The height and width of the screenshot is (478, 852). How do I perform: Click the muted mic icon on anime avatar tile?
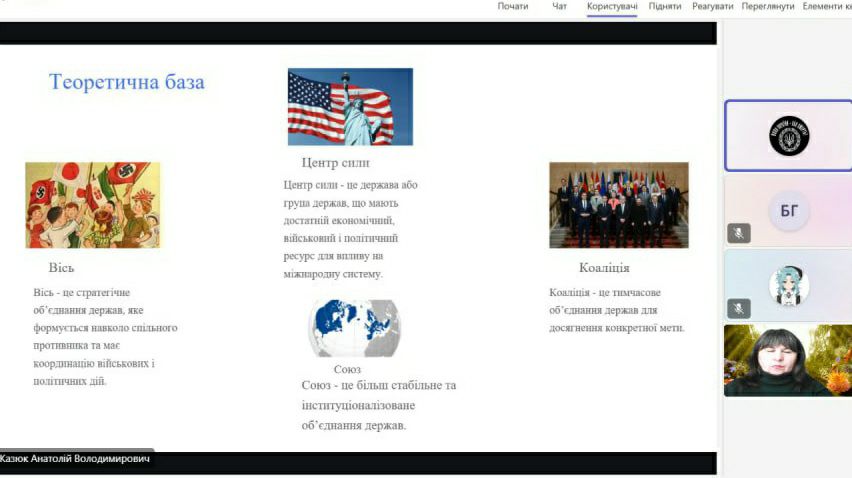point(739,307)
